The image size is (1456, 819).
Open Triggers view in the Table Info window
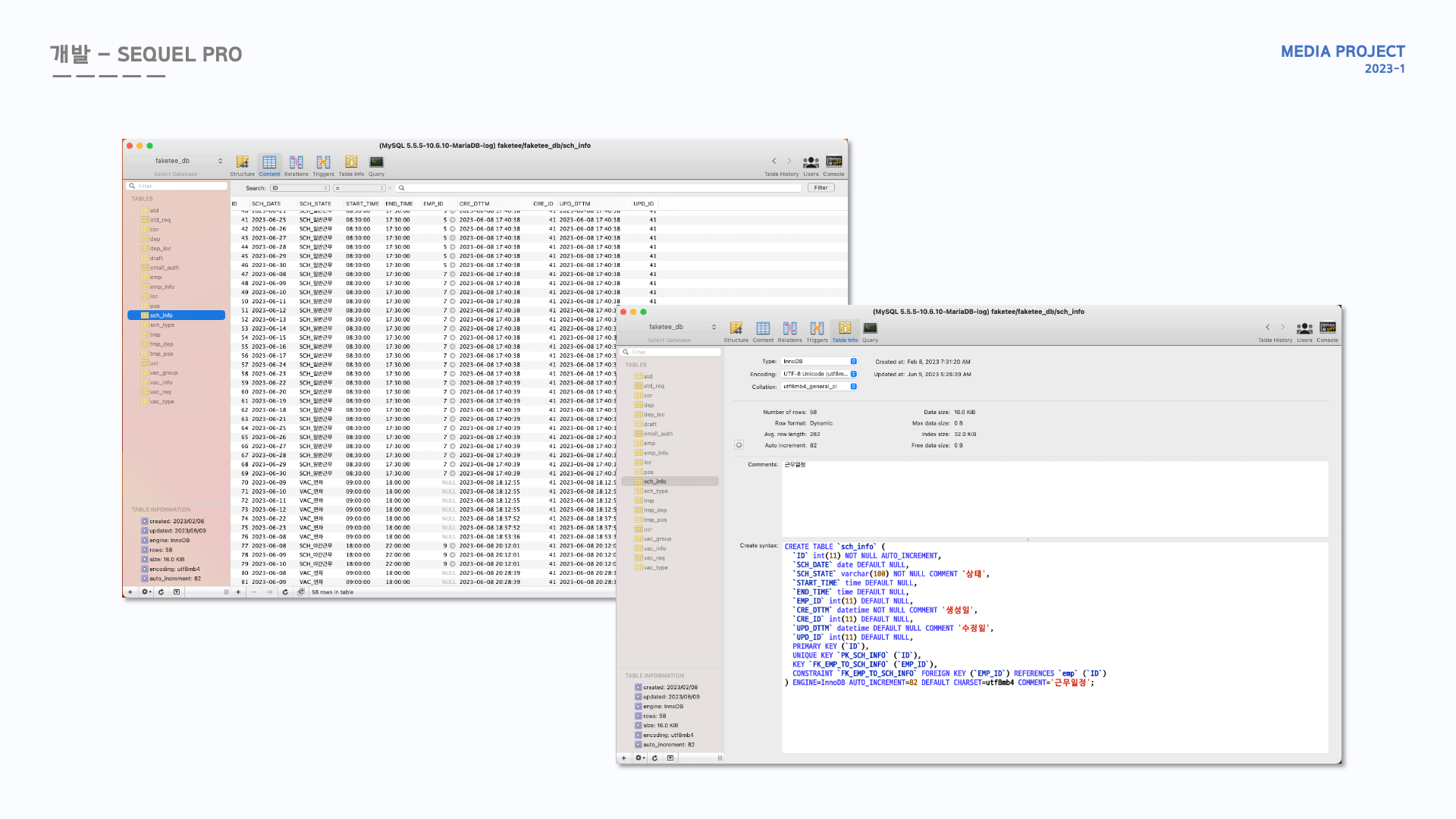817,328
